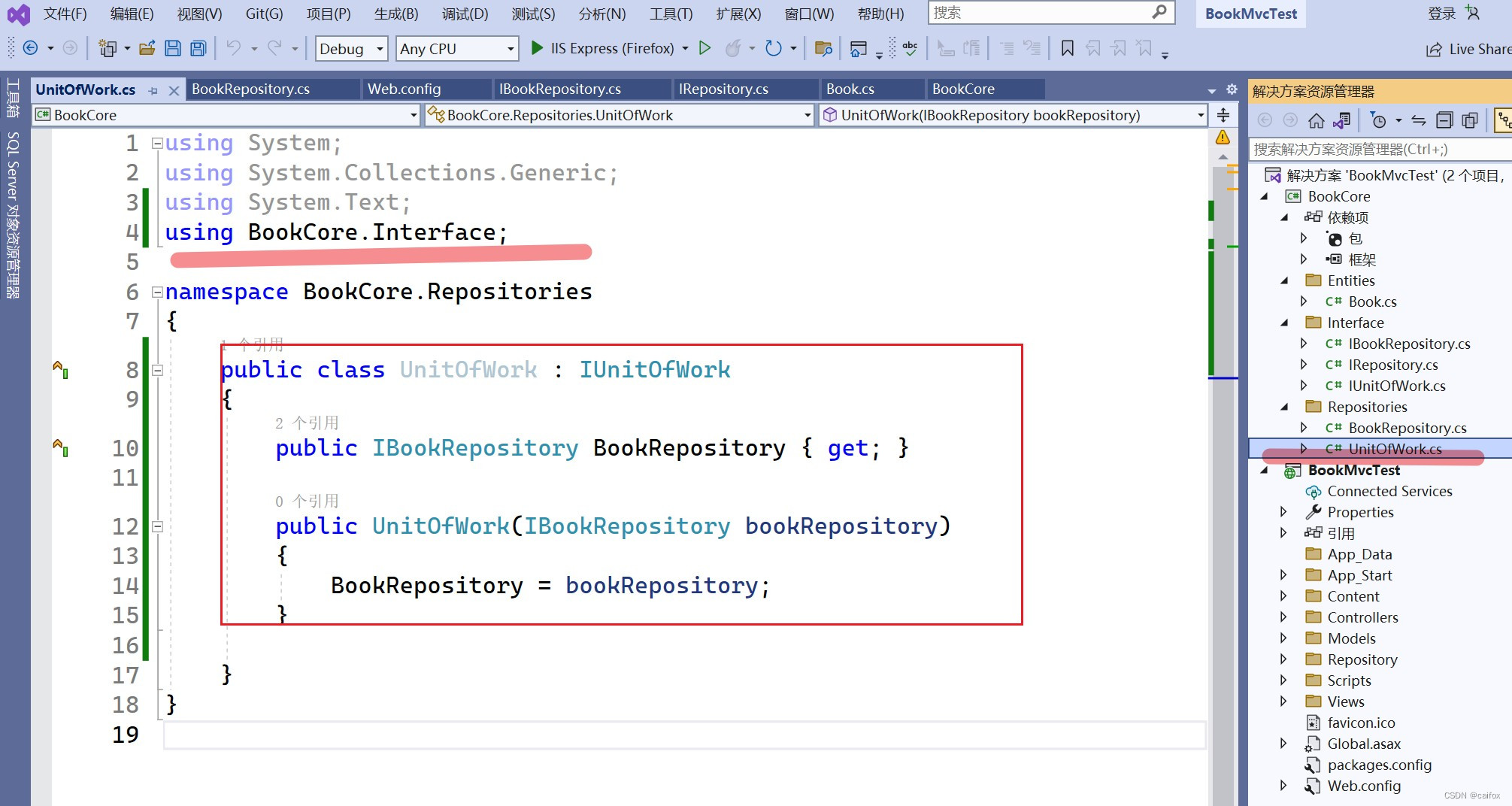The height and width of the screenshot is (806, 1512).
Task: Collapse the using directives fold on line 1
Action: (157, 143)
